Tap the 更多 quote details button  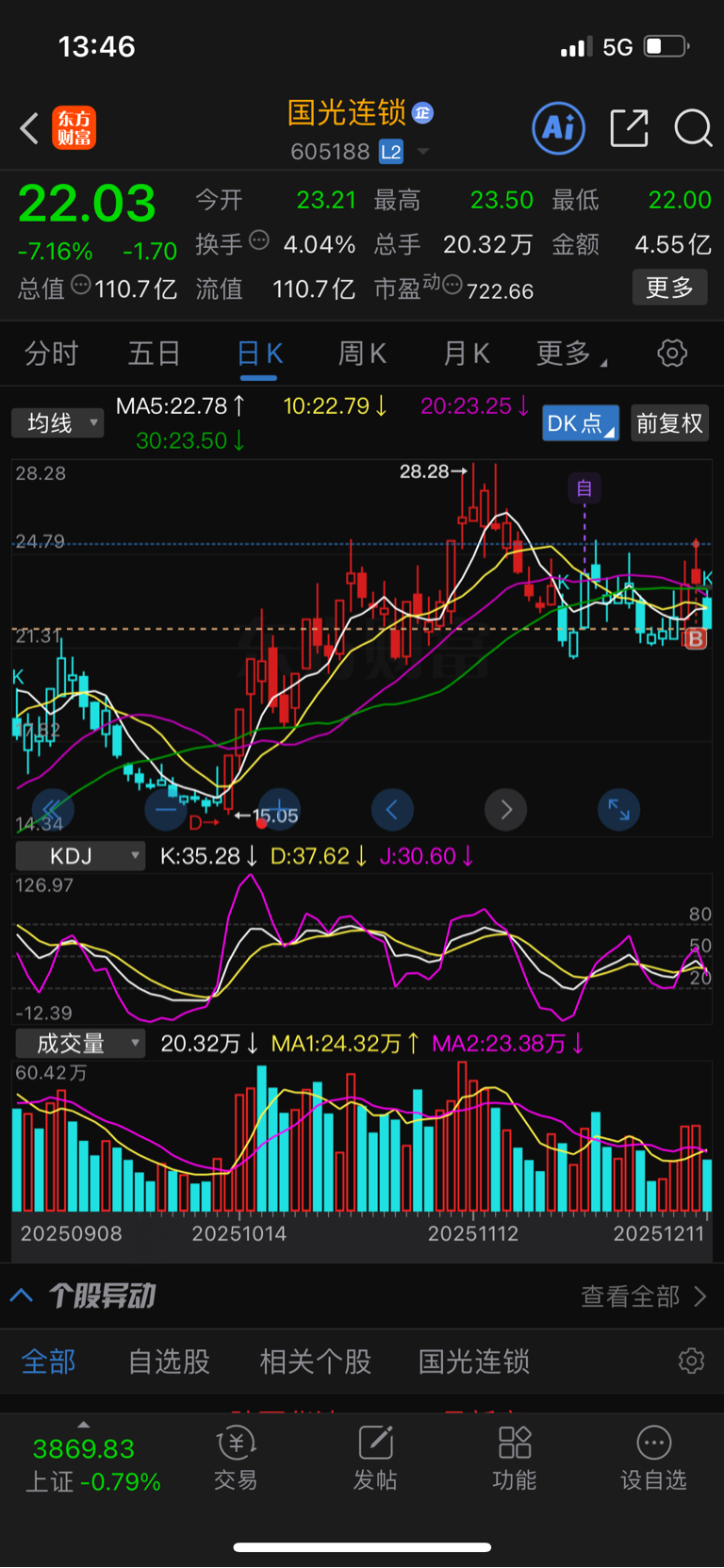click(x=669, y=288)
